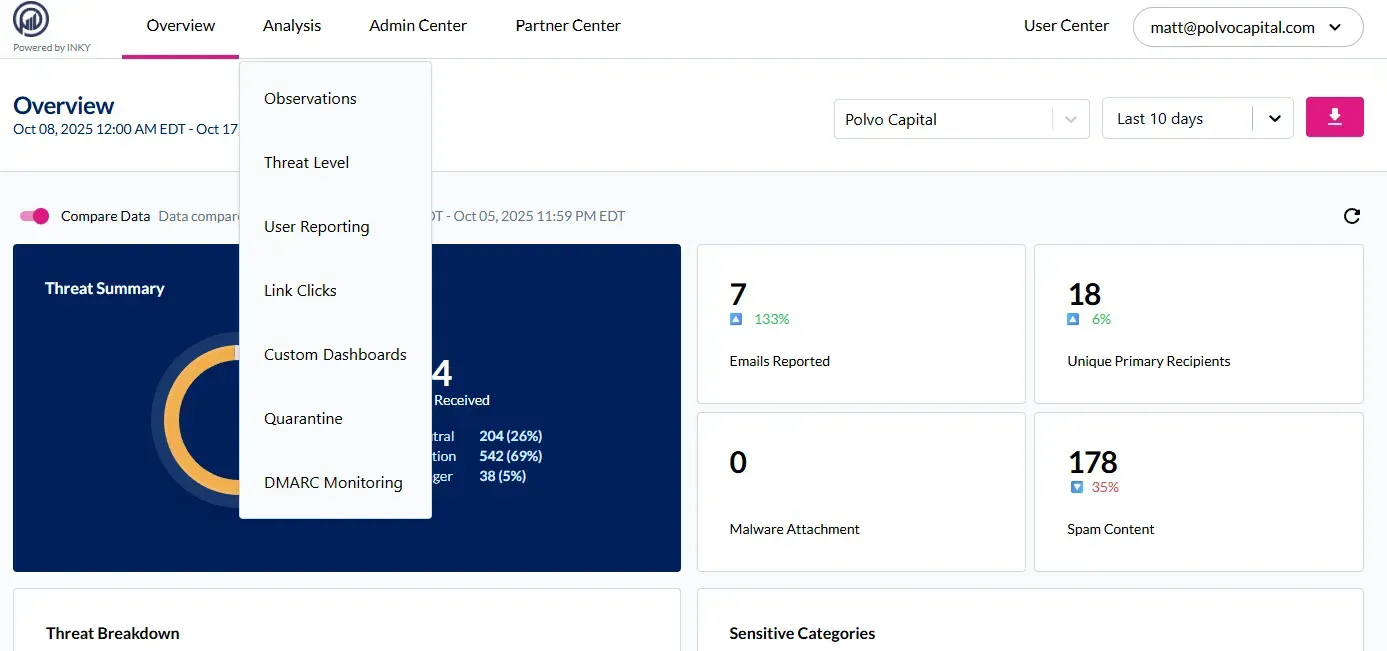
Task: Toggle the Compare Data switch
Action: pyautogui.click(x=35, y=216)
